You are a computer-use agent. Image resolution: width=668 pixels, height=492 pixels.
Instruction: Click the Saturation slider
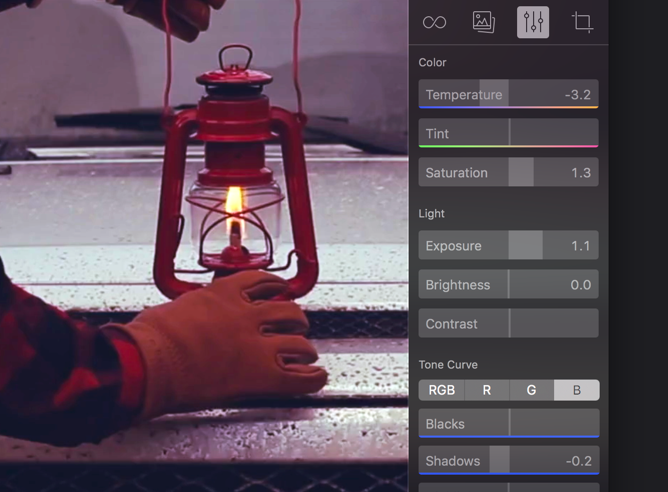click(x=508, y=173)
